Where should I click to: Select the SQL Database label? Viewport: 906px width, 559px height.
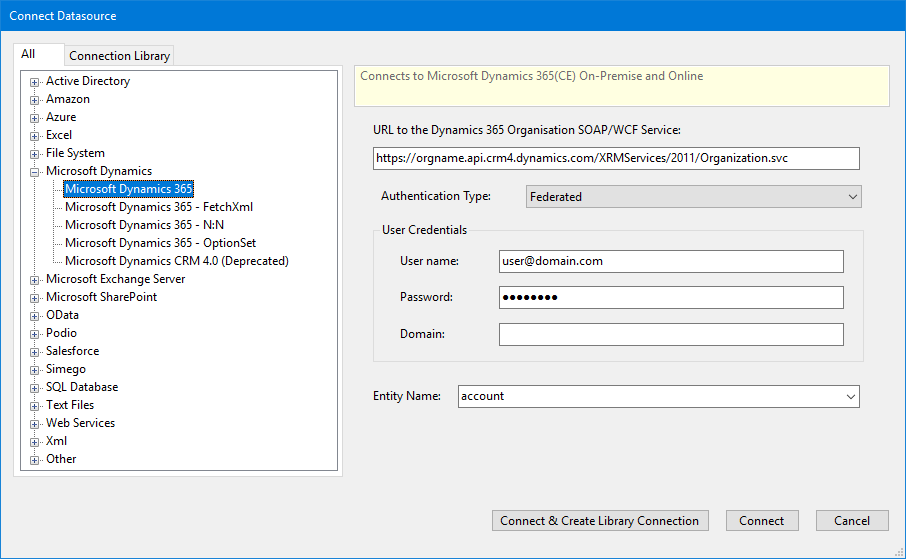pyautogui.click(x=82, y=387)
